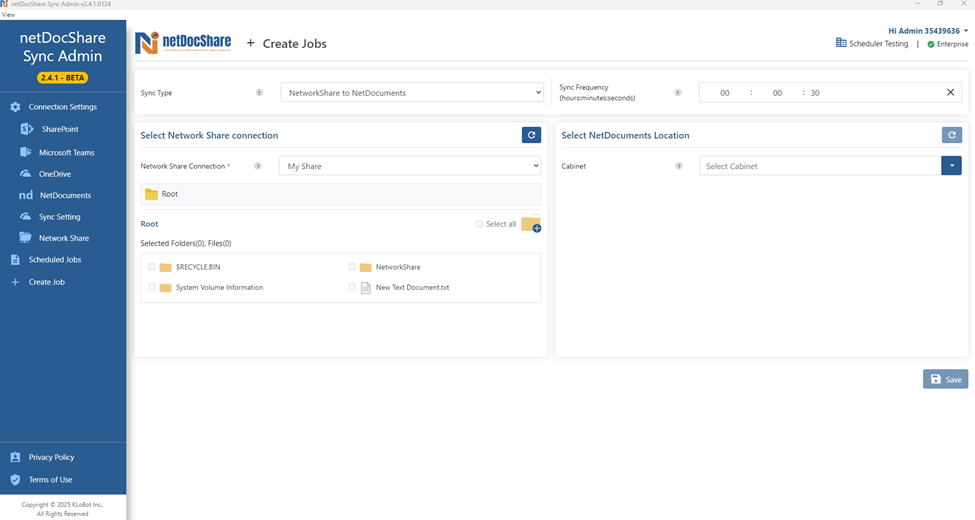Click the Select Cabinet input field
Image resolution: width=975 pixels, height=520 pixels.
tap(820, 166)
